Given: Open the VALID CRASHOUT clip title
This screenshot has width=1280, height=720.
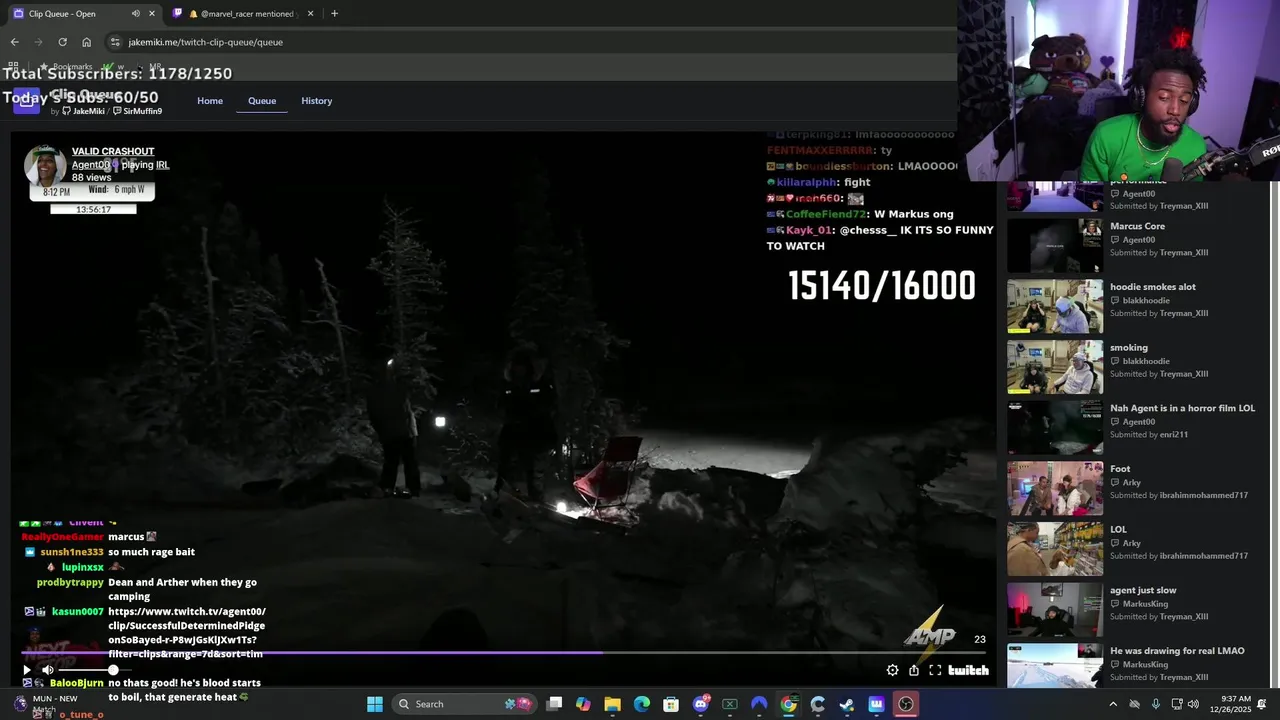Looking at the screenshot, I should 113,151.
